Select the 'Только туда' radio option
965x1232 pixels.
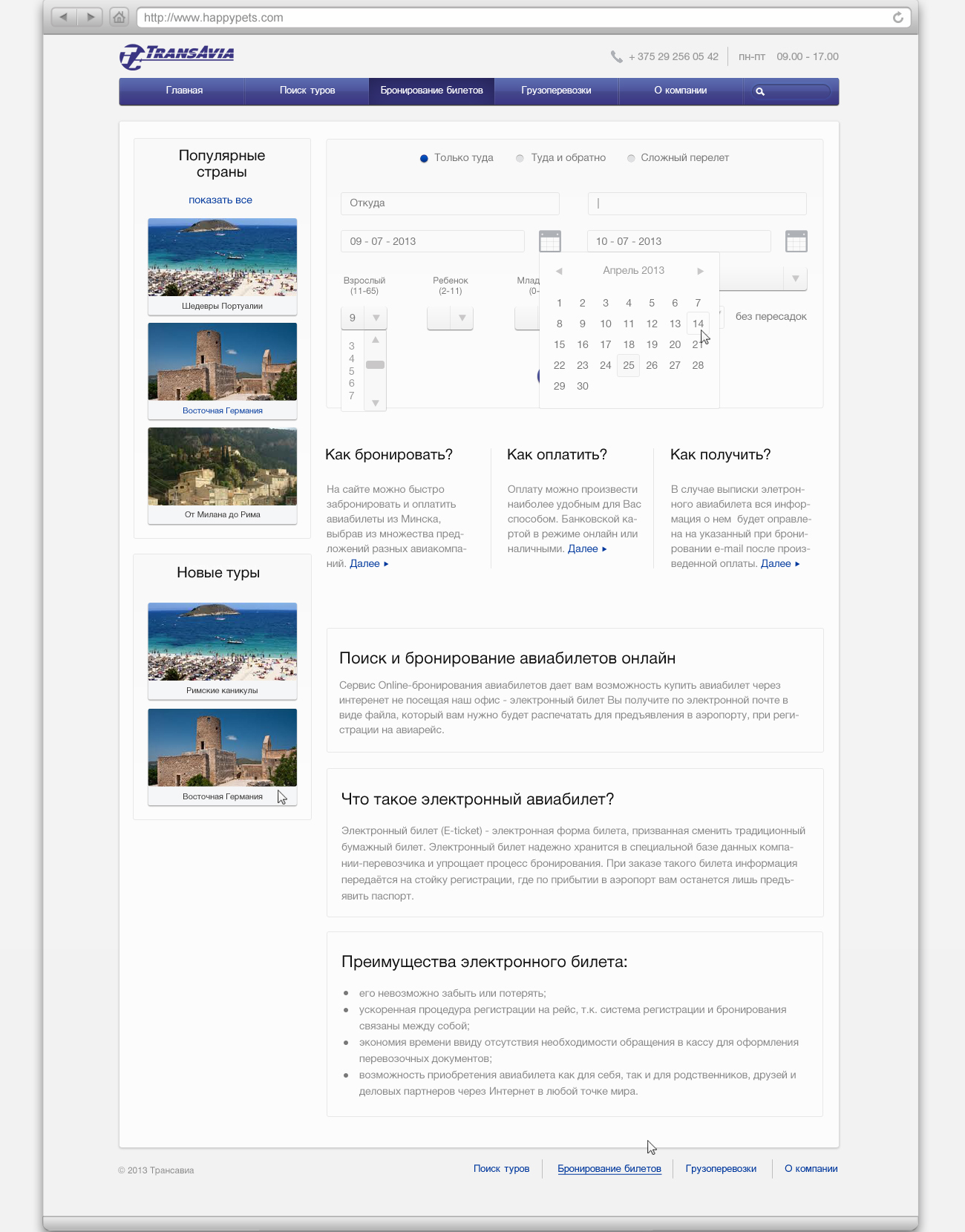(424, 158)
